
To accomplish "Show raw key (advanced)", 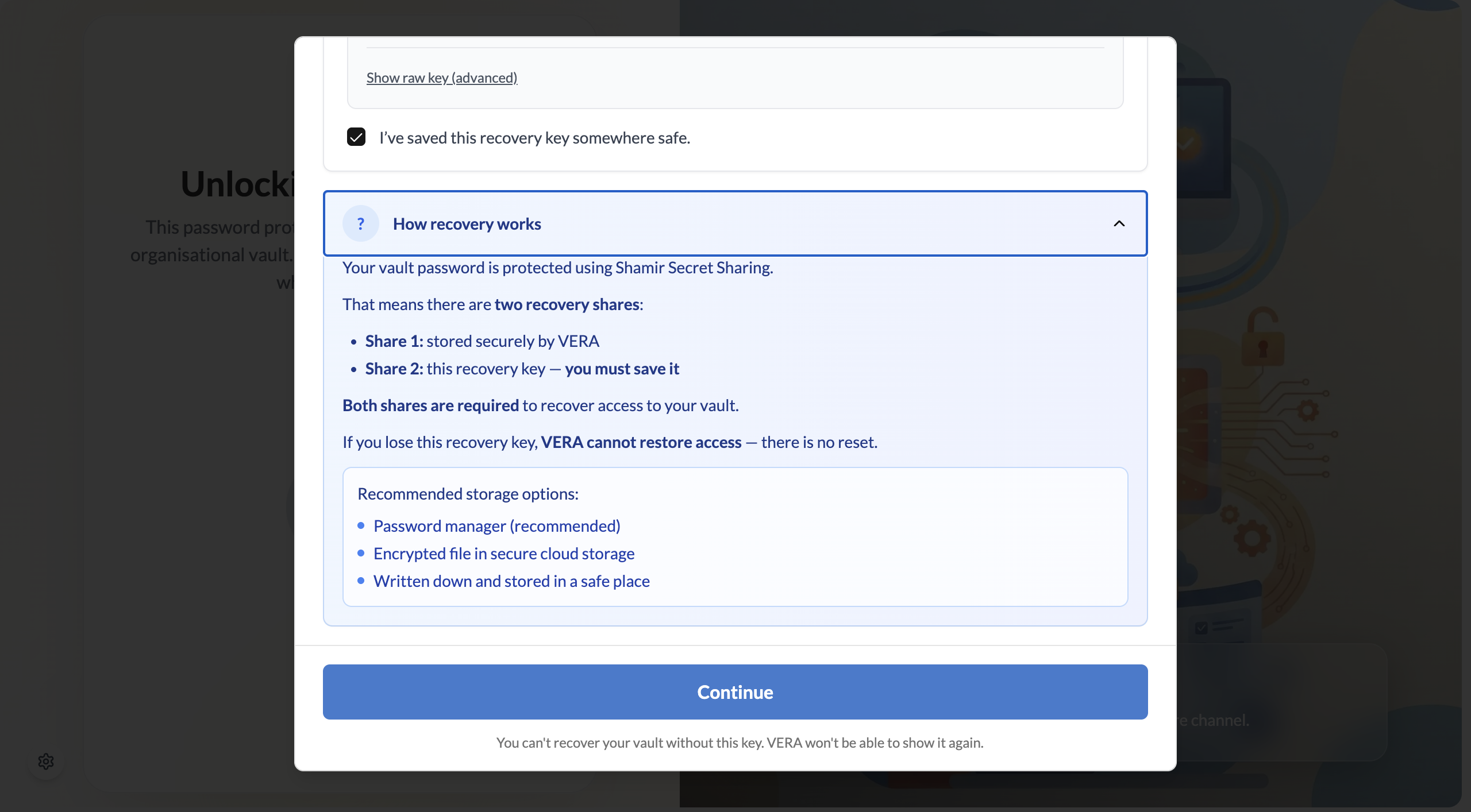I will click(441, 77).
